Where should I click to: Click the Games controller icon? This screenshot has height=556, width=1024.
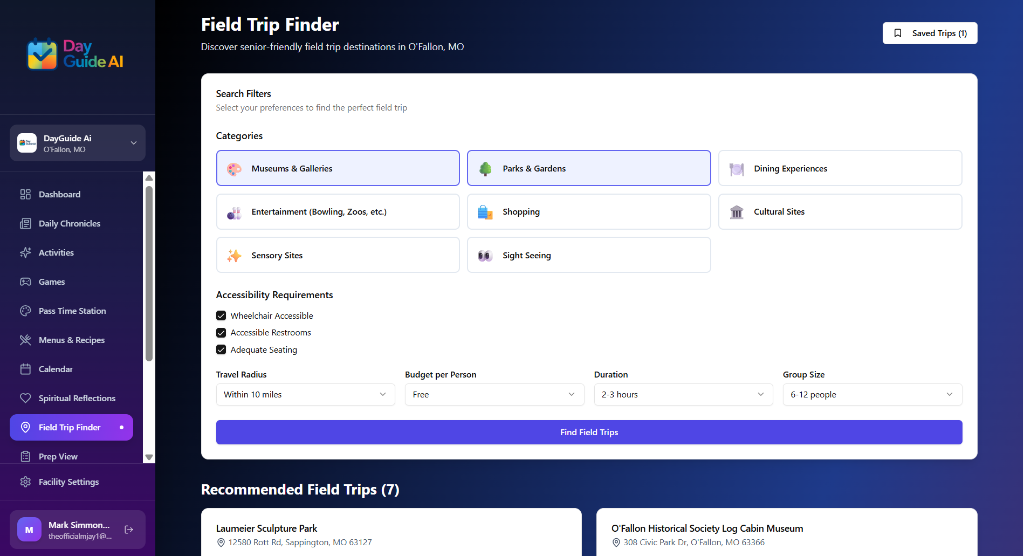(x=25, y=282)
